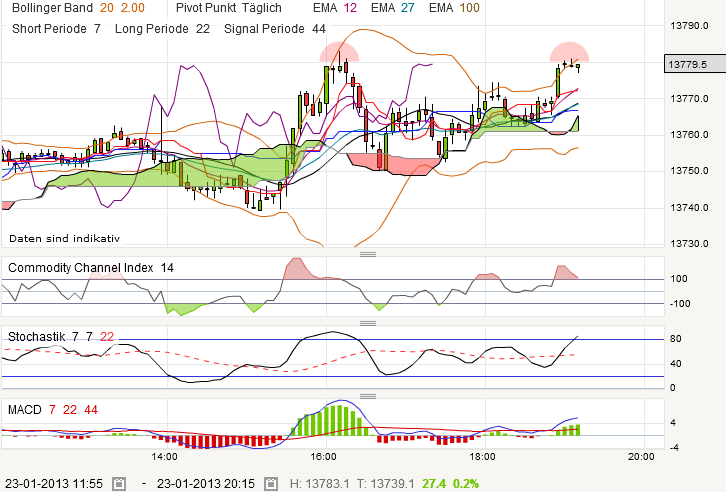Grab the divider handle above Stochastik panel
The width and height of the screenshot is (726, 492).
(x=368, y=323)
